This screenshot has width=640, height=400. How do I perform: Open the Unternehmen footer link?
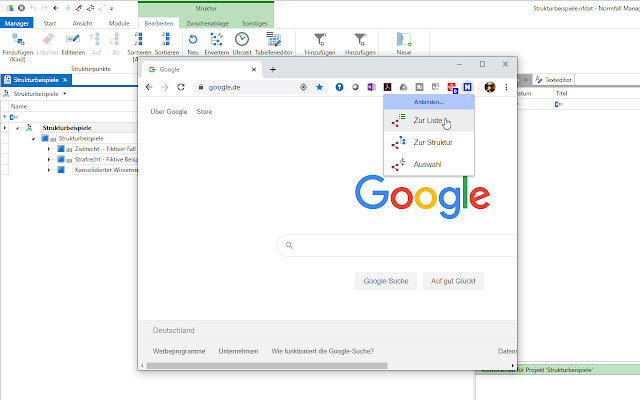[238, 351]
